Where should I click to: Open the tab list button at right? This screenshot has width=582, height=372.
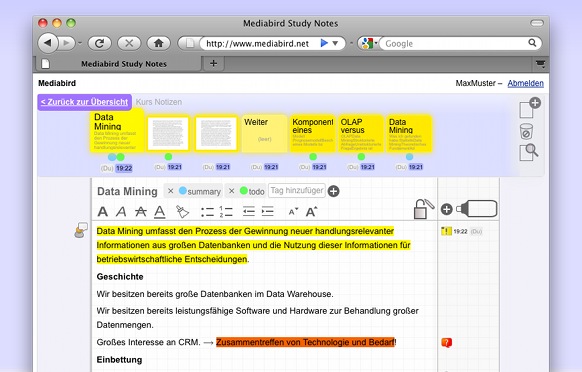pyautogui.click(x=540, y=64)
